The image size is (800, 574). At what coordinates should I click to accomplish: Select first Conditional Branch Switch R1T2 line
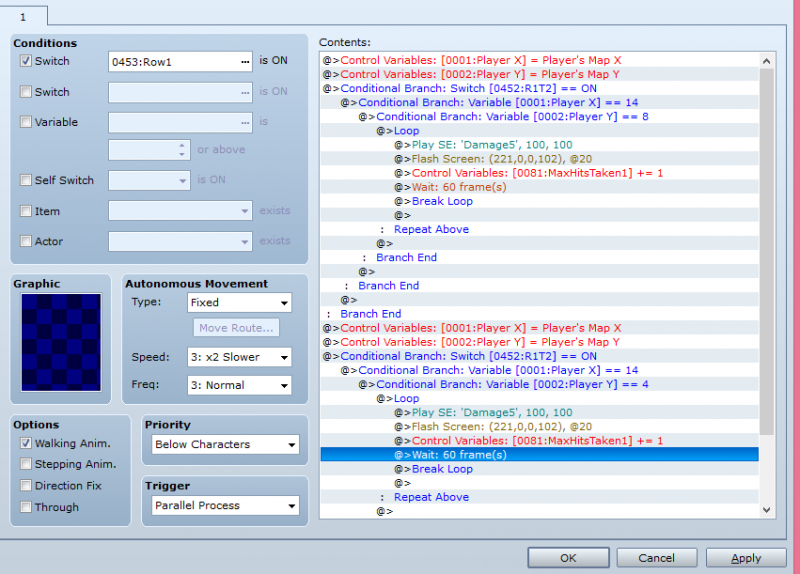[540, 88]
